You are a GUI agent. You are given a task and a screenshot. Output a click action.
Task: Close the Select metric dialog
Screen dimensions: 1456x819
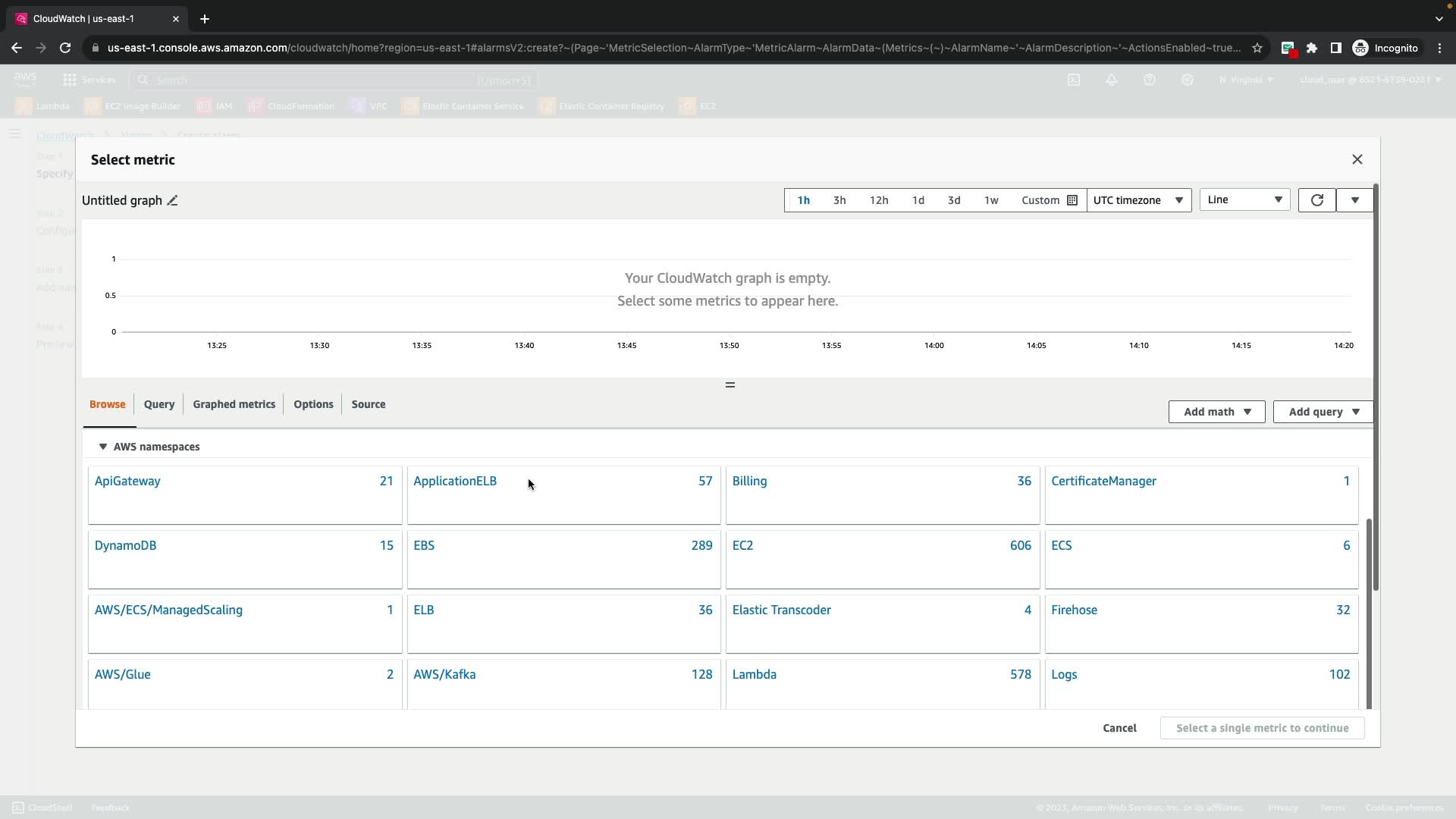[1357, 159]
